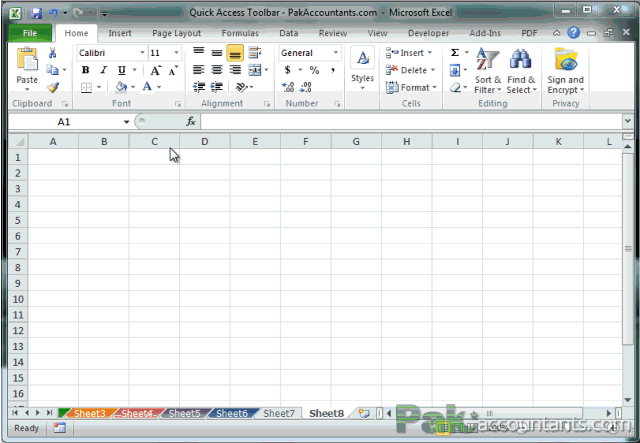Decrease font size with shrink icon
Image resolution: width=640 pixels, height=443 pixels.
[x=173, y=70]
